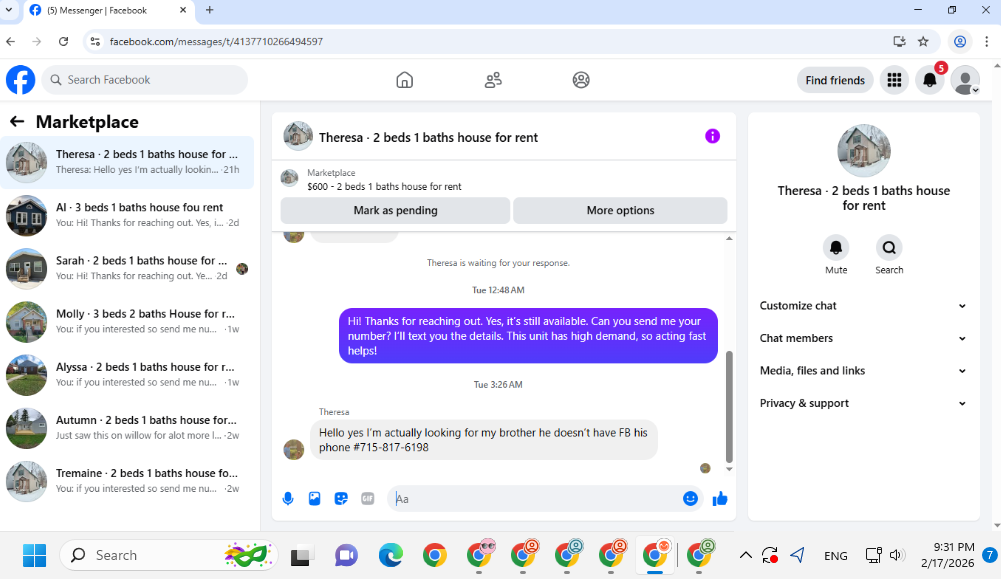The width and height of the screenshot is (1001, 579).
Task: Click Chrome's install app icon in address bar
Action: [x=899, y=41]
